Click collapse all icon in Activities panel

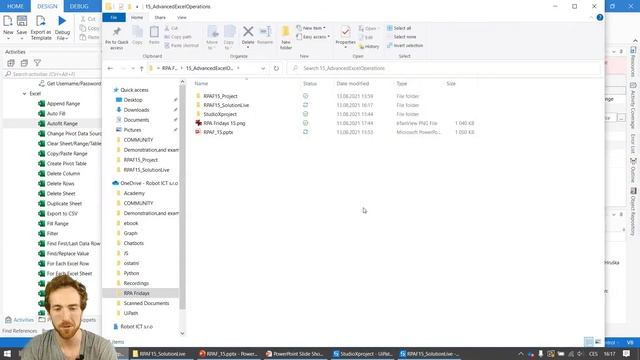pyautogui.click(x=24, y=63)
